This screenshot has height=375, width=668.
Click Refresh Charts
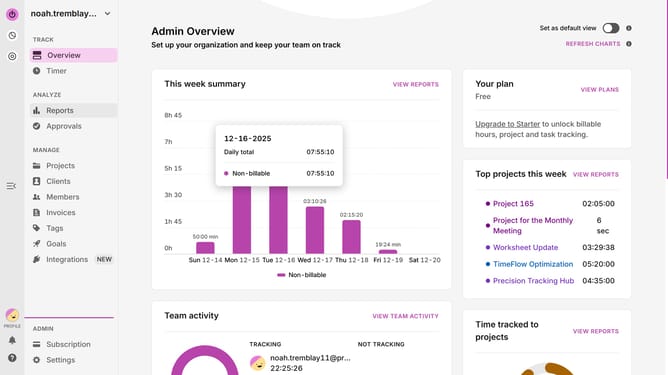pos(593,44)
